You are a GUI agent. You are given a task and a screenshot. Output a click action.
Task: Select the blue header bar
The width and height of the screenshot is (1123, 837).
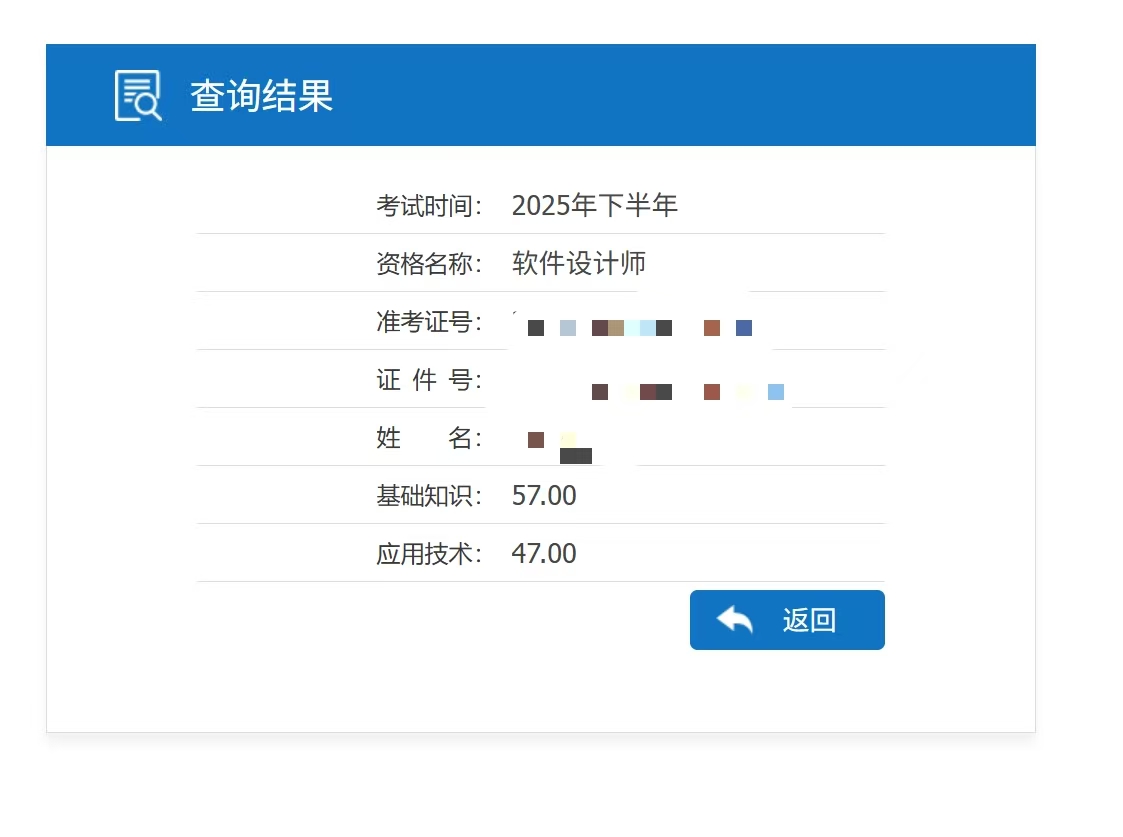tap(540, 93)
